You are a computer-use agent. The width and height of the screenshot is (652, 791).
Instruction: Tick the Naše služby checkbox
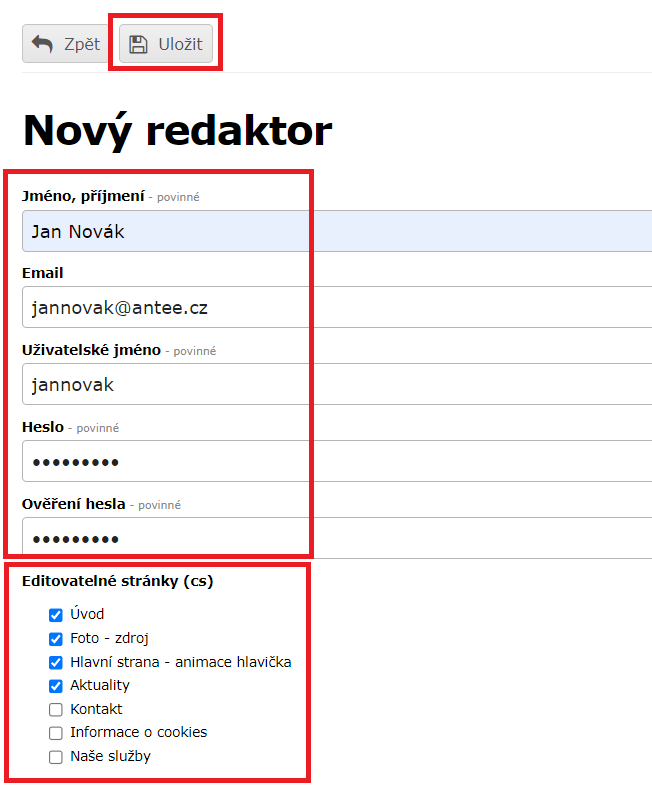(x=56, y=757)
